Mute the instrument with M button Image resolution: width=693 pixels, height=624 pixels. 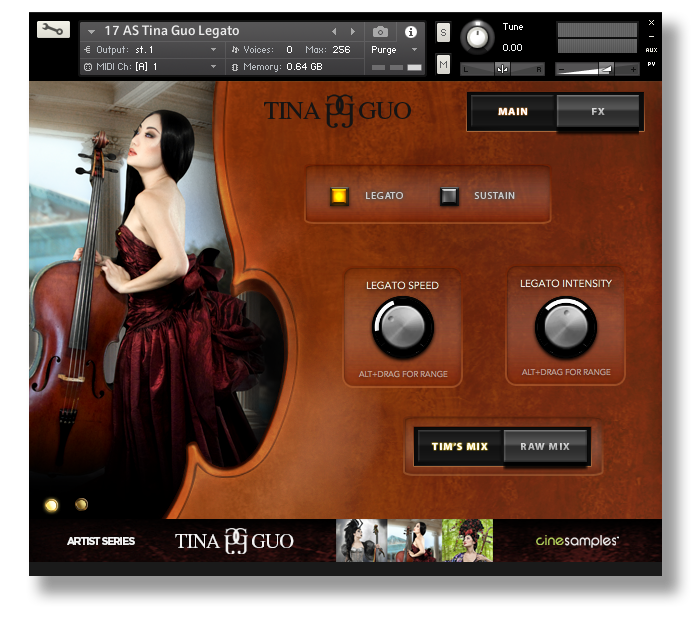click(x=443, y=65)
